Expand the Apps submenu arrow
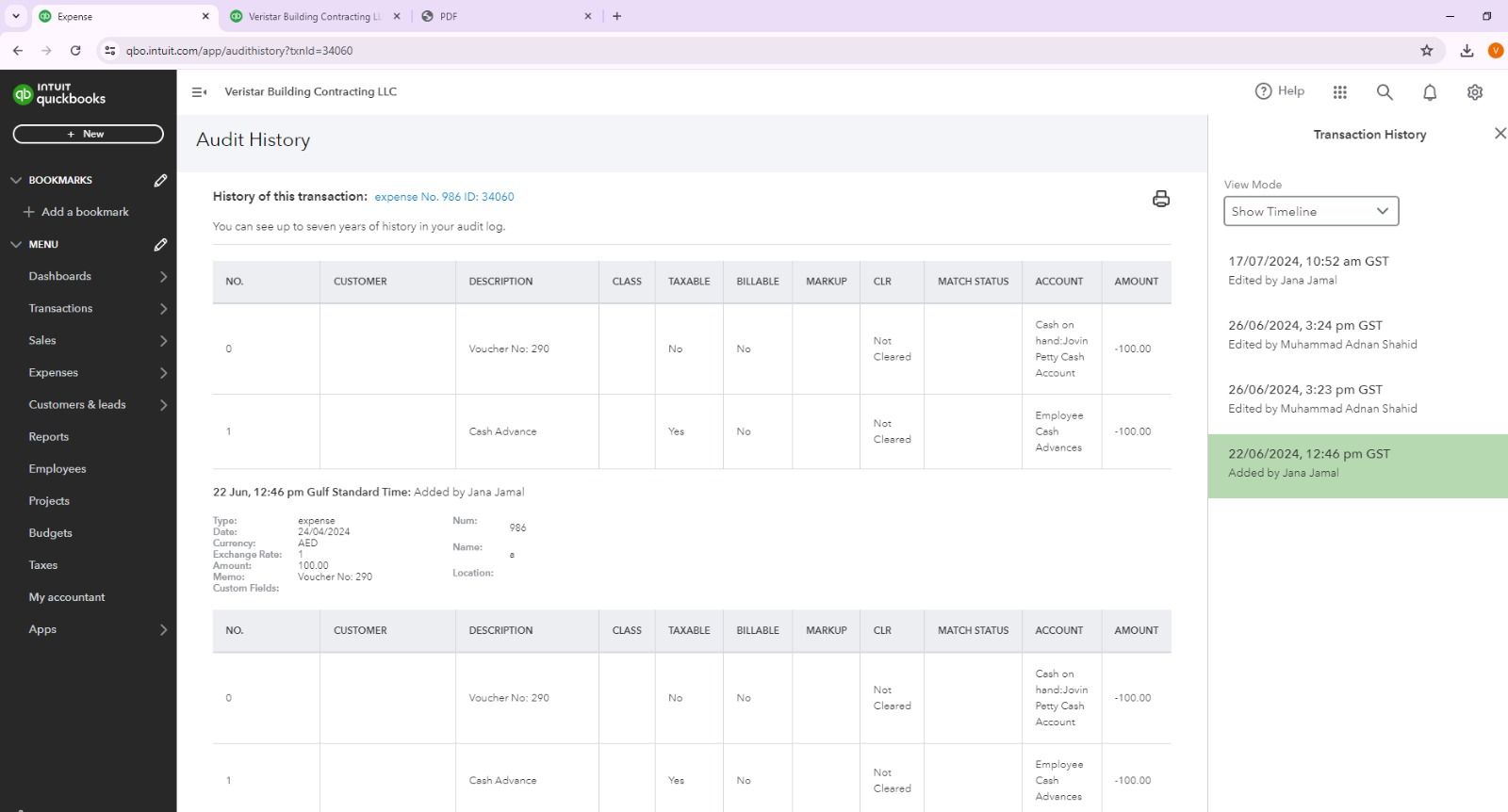Screen dimensions: 1508x812 [163, 629]
